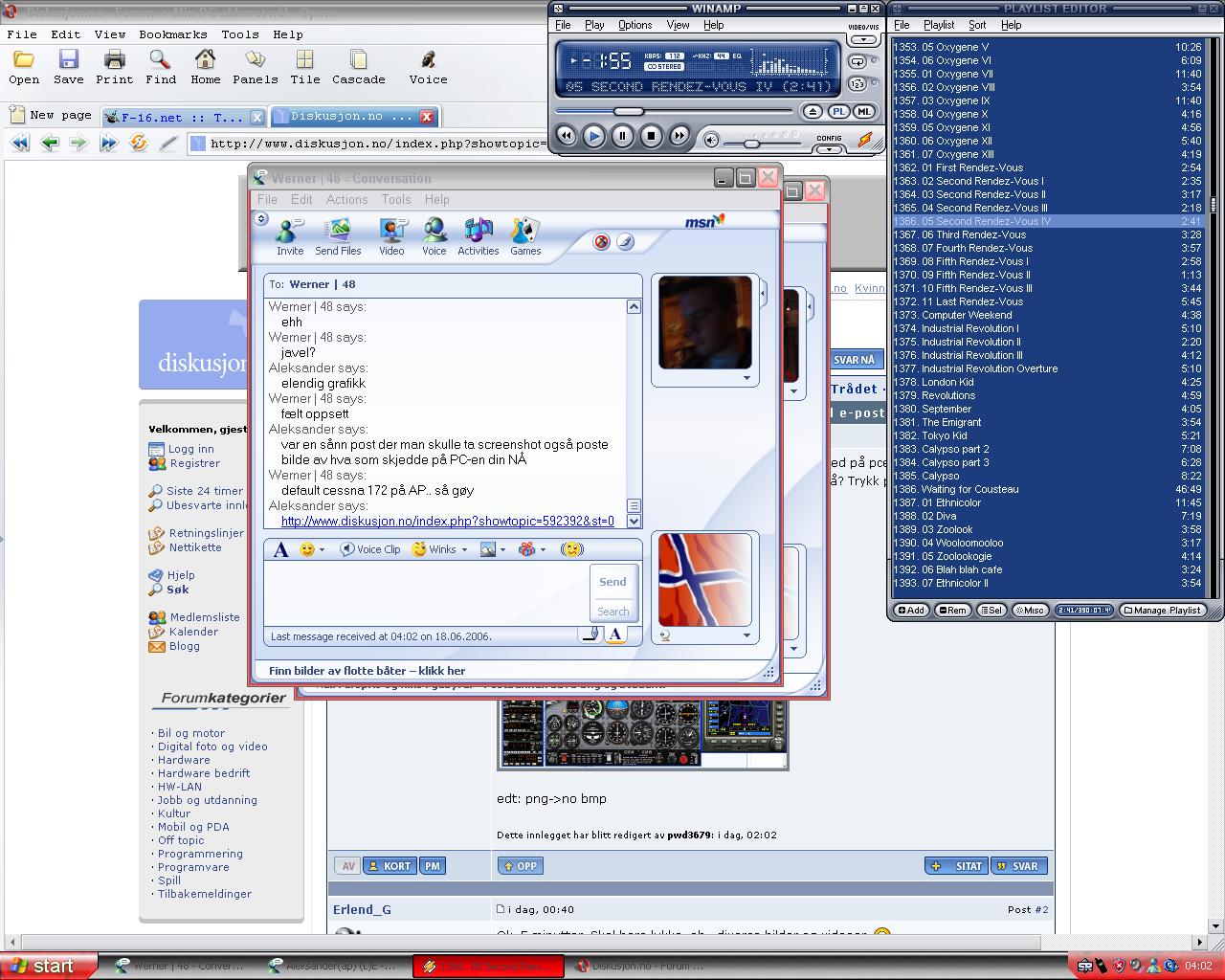This screenshot has height=980, width=1225.
Task: Click Winamp play button
Action: point(594,137)
